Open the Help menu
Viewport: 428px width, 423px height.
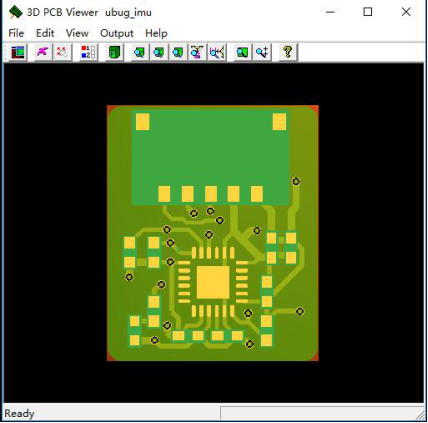156,33
